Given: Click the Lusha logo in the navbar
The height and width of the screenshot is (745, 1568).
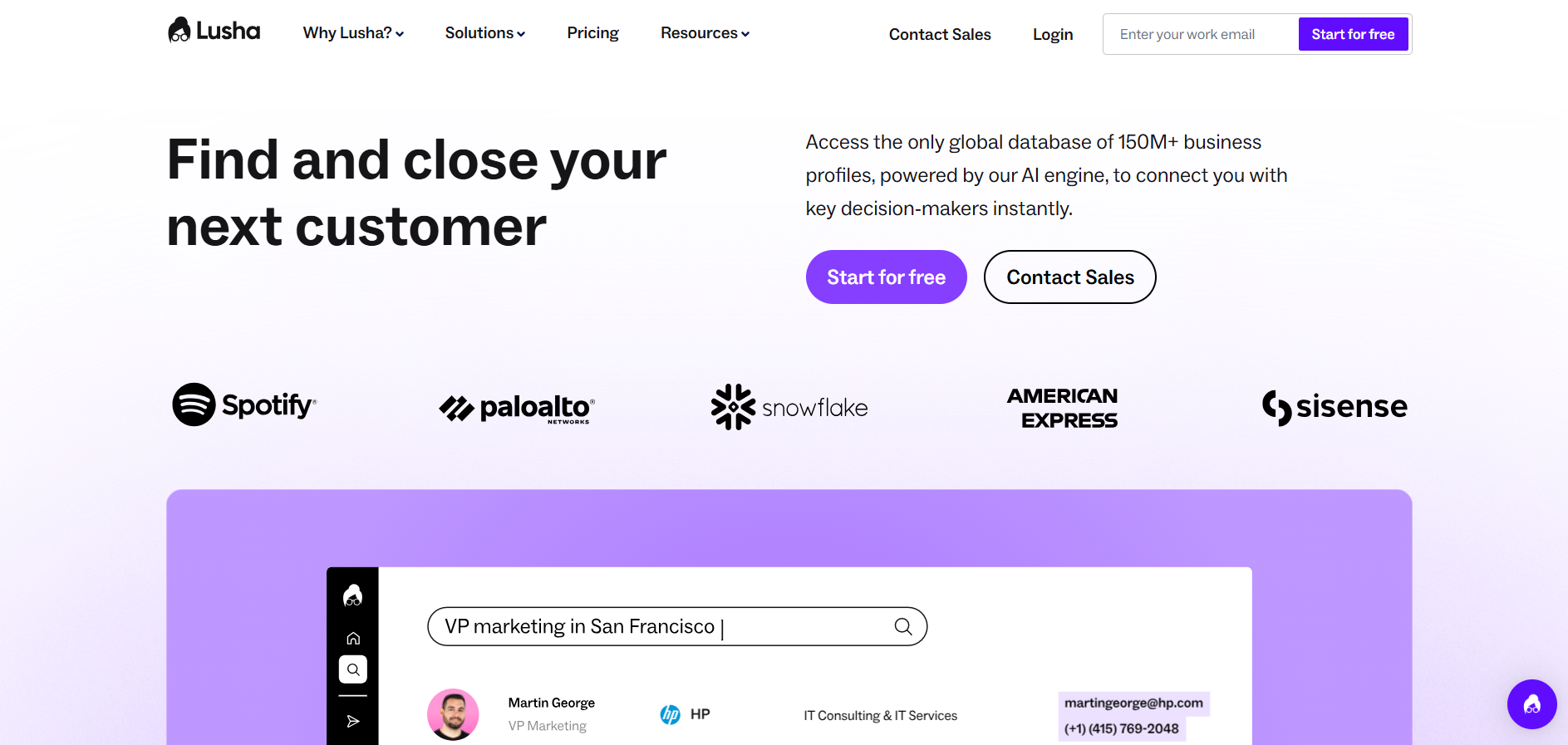Looking at the screenshot, I should tap(213, 31).
